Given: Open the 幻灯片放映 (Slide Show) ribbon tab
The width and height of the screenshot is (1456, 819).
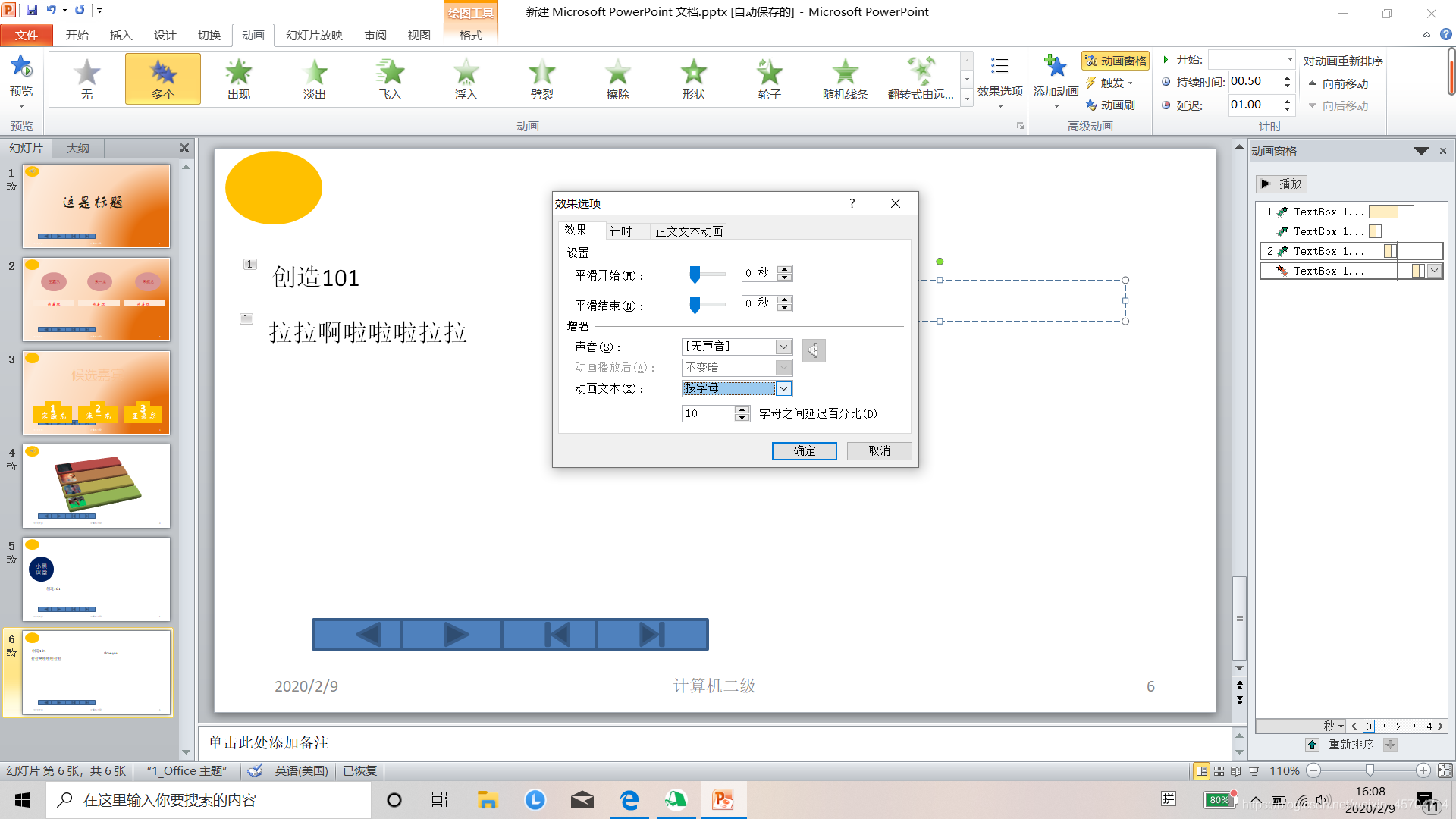Looking at the screenshot, I should (314, 35).
